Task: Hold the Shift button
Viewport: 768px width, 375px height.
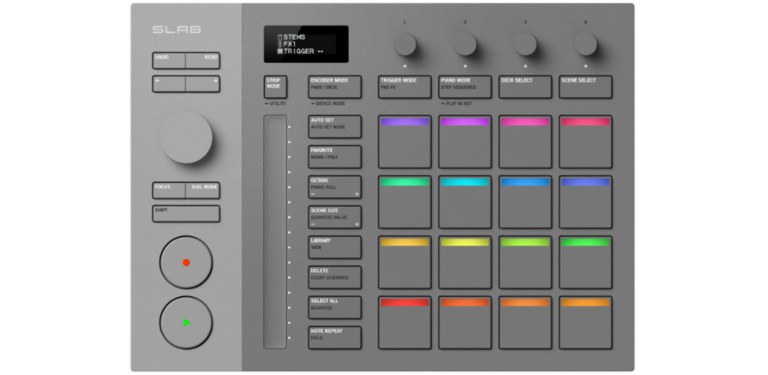Action: point(186,214)
